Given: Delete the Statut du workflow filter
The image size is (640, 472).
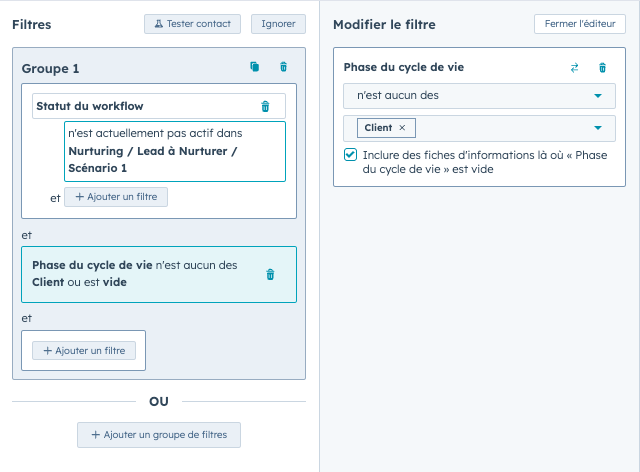Looking at the screenshot, I should (265, 107).
